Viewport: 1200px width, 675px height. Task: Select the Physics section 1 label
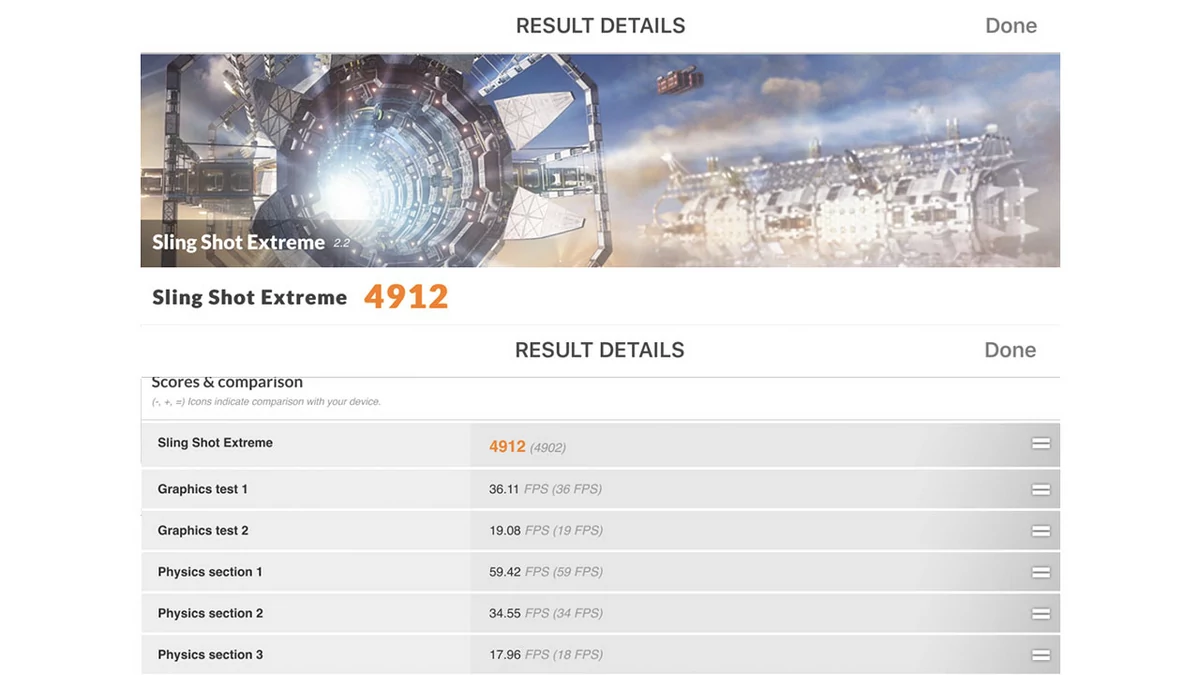210,572
